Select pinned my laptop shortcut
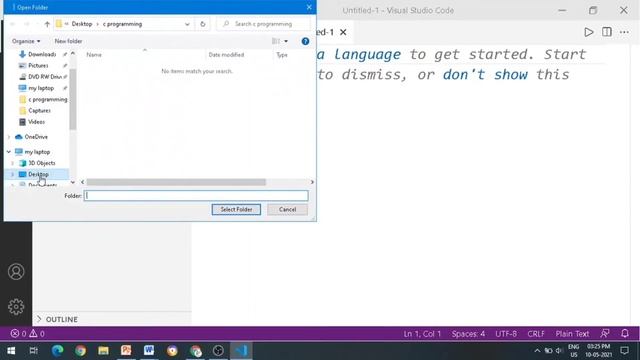 tap(41, 88)
